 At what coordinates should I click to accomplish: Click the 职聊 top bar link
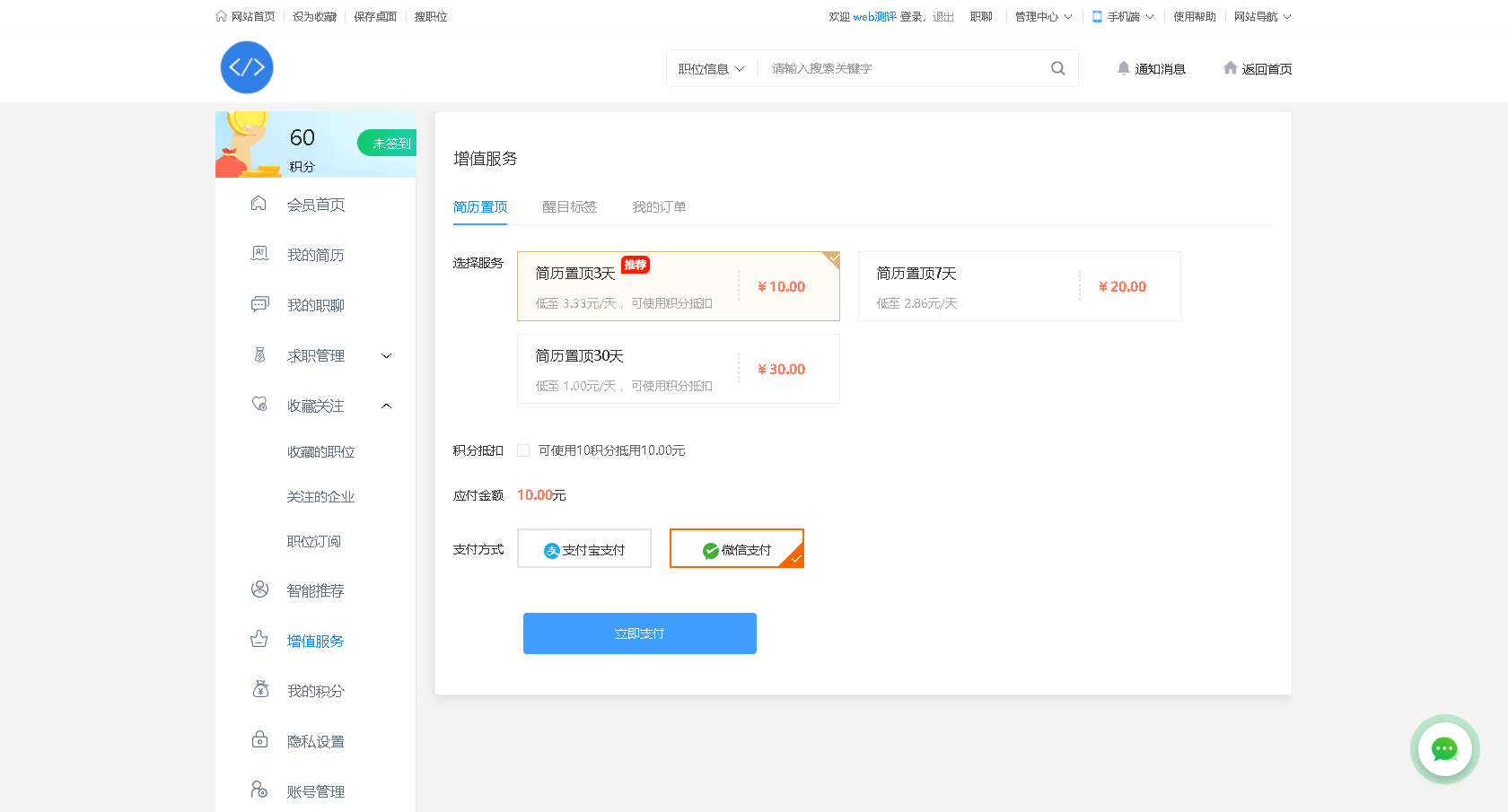click(x=981, y=16)
